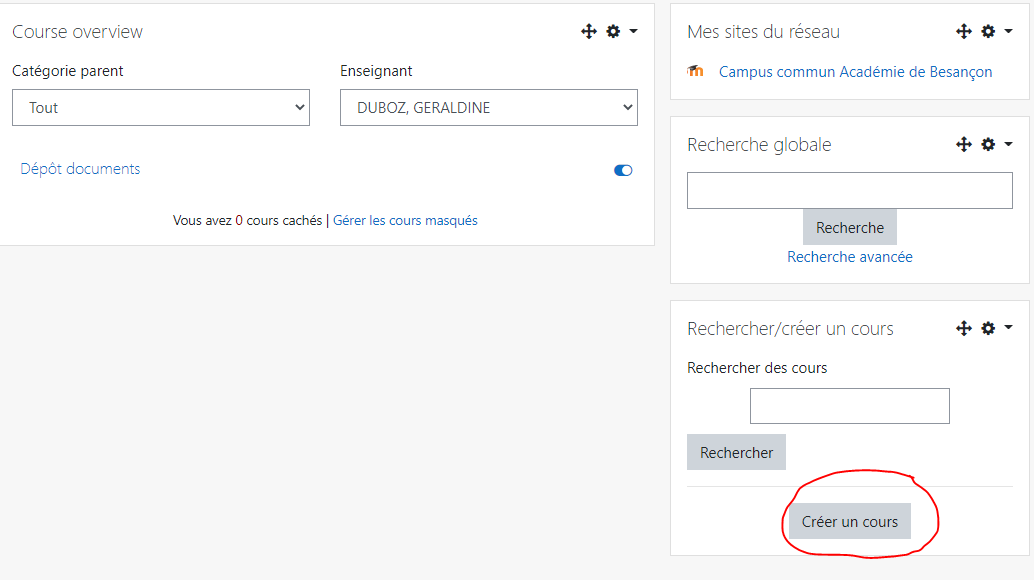
Task: Open the Catégorie parent dropdown showing Tout
Action: click(x=161, y=107)
